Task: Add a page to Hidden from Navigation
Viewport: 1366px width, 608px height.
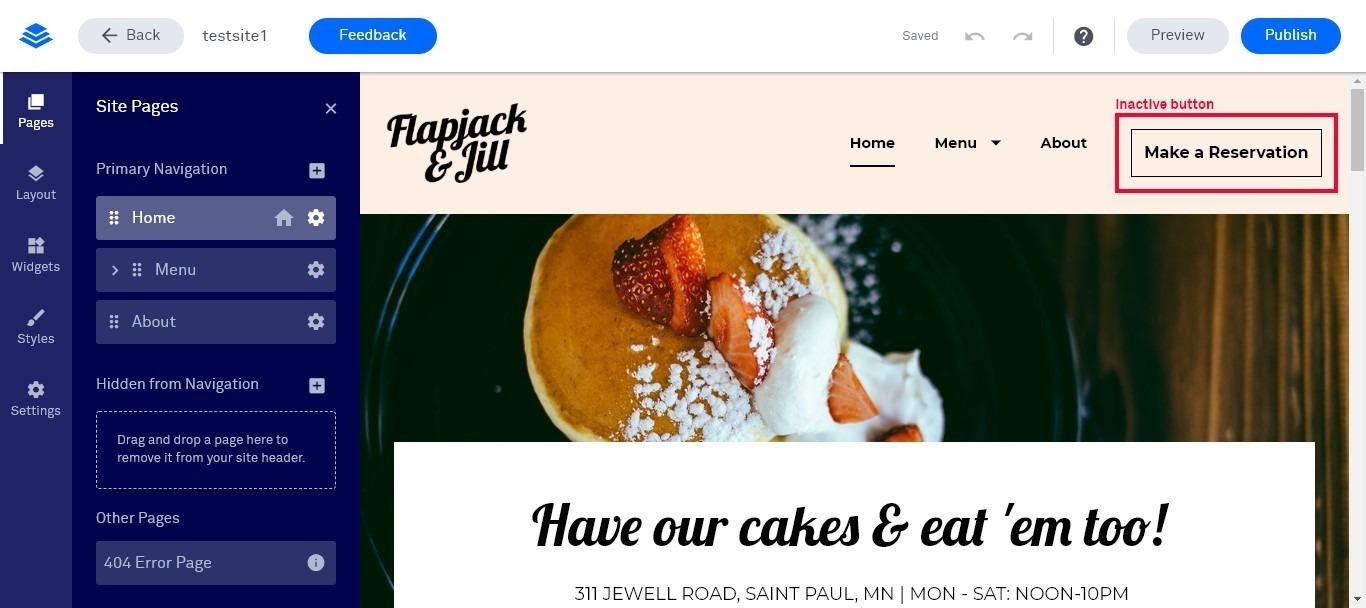Action: 317,386
